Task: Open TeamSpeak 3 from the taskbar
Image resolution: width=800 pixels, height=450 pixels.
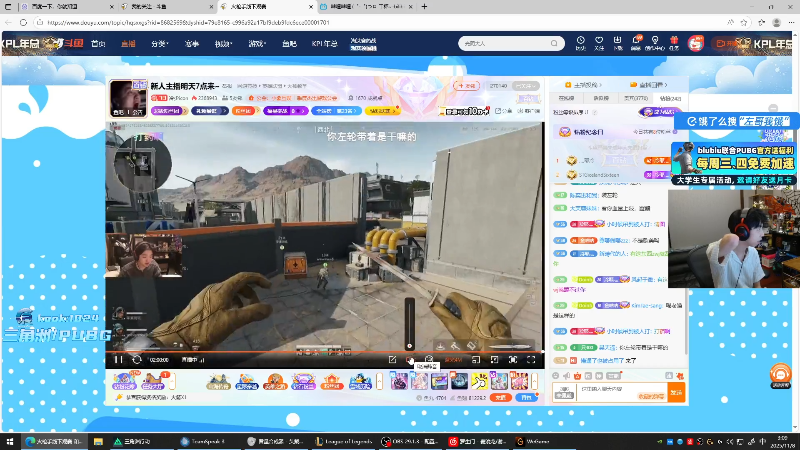Action: pyautogui.click(x=203, y=441)
